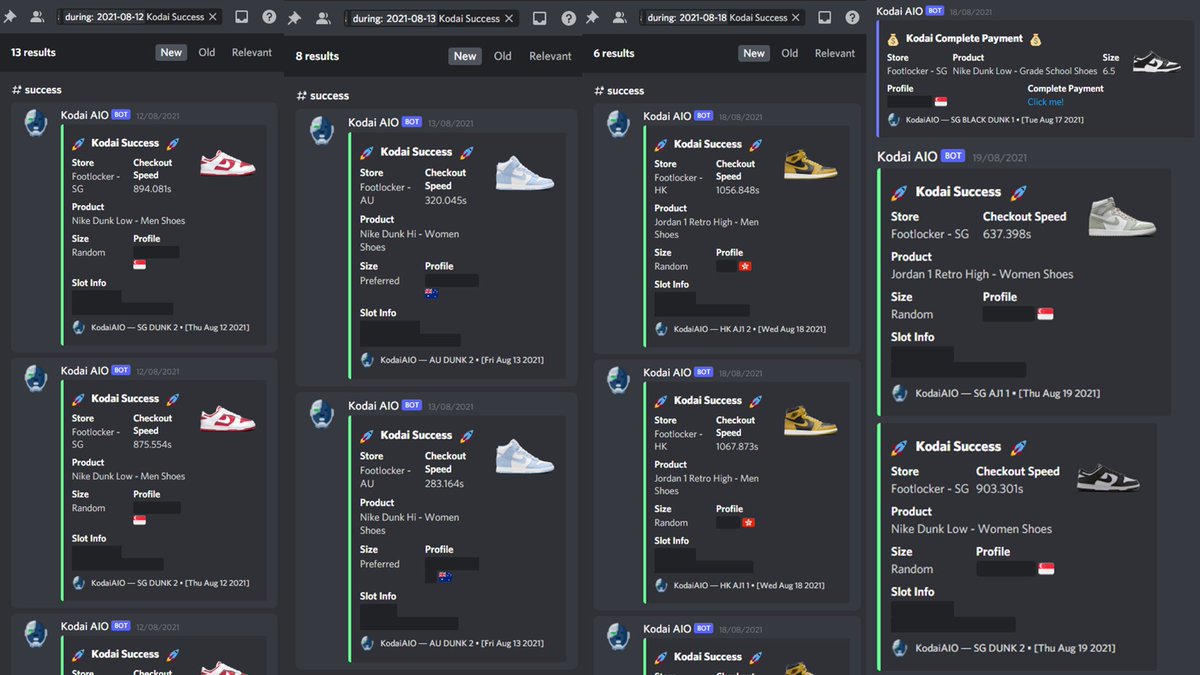Click the '13 results' count label
Image resolution: width=1200 pixels, height=675 pixels.
point(33,52)
